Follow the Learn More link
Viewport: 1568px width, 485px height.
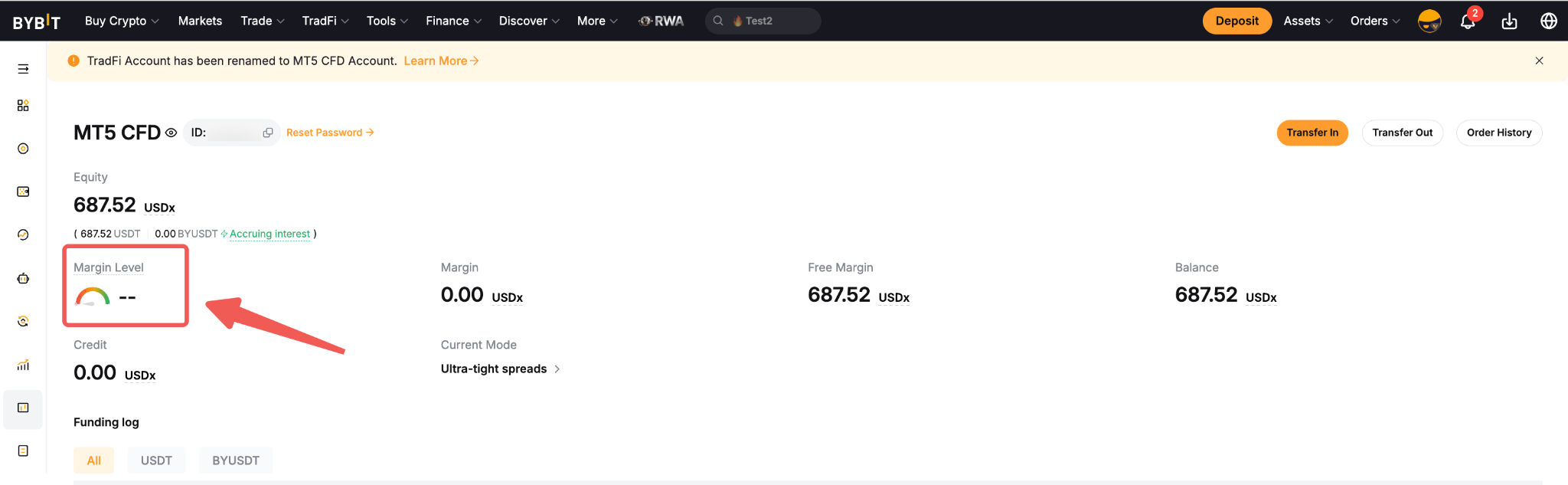coord(441,61)
